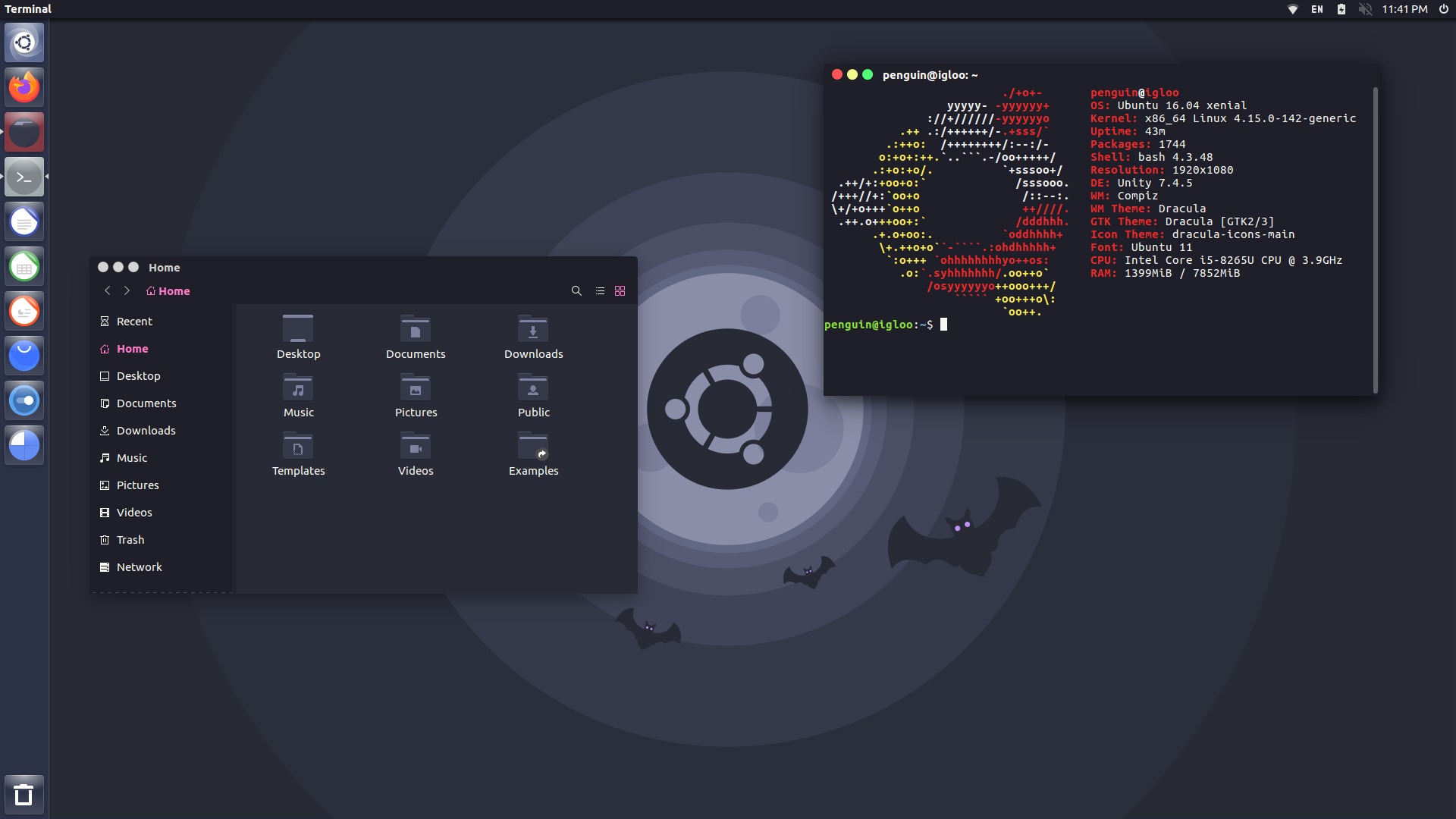Select the Pictures folder icon

pyautogui.click(x=416, y=387)
